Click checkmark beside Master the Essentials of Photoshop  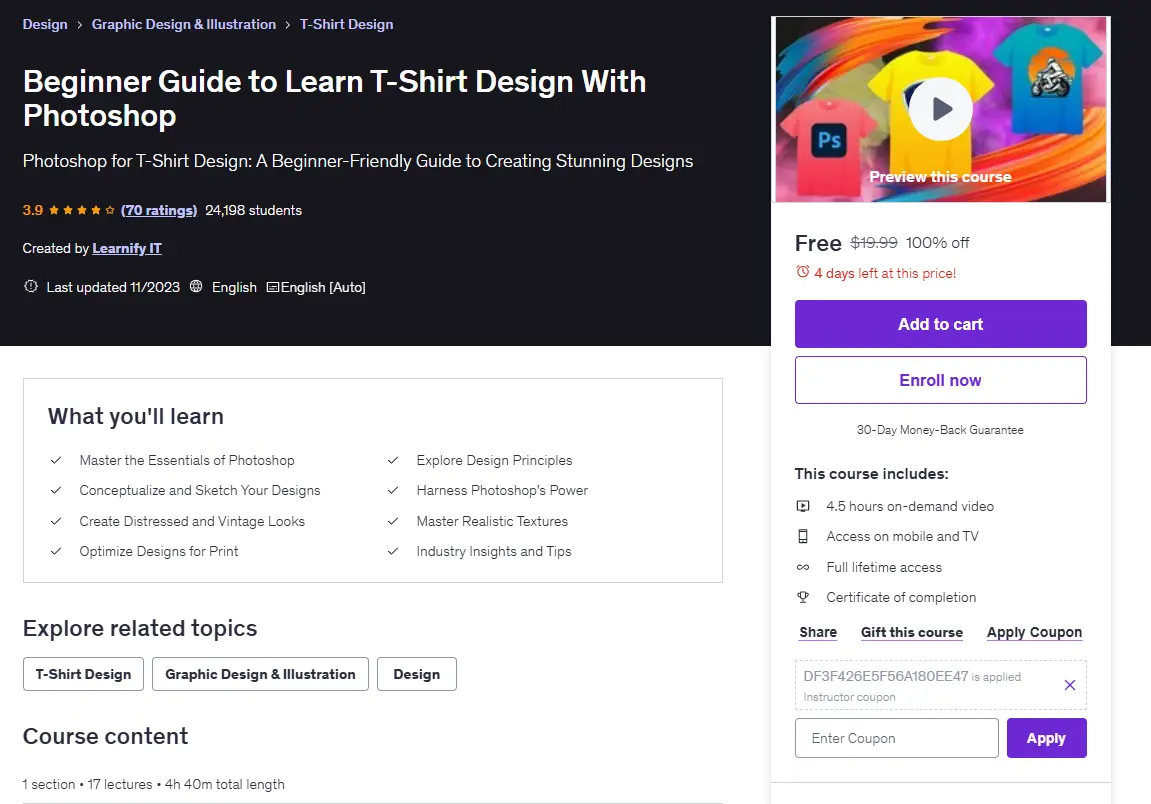56,460
